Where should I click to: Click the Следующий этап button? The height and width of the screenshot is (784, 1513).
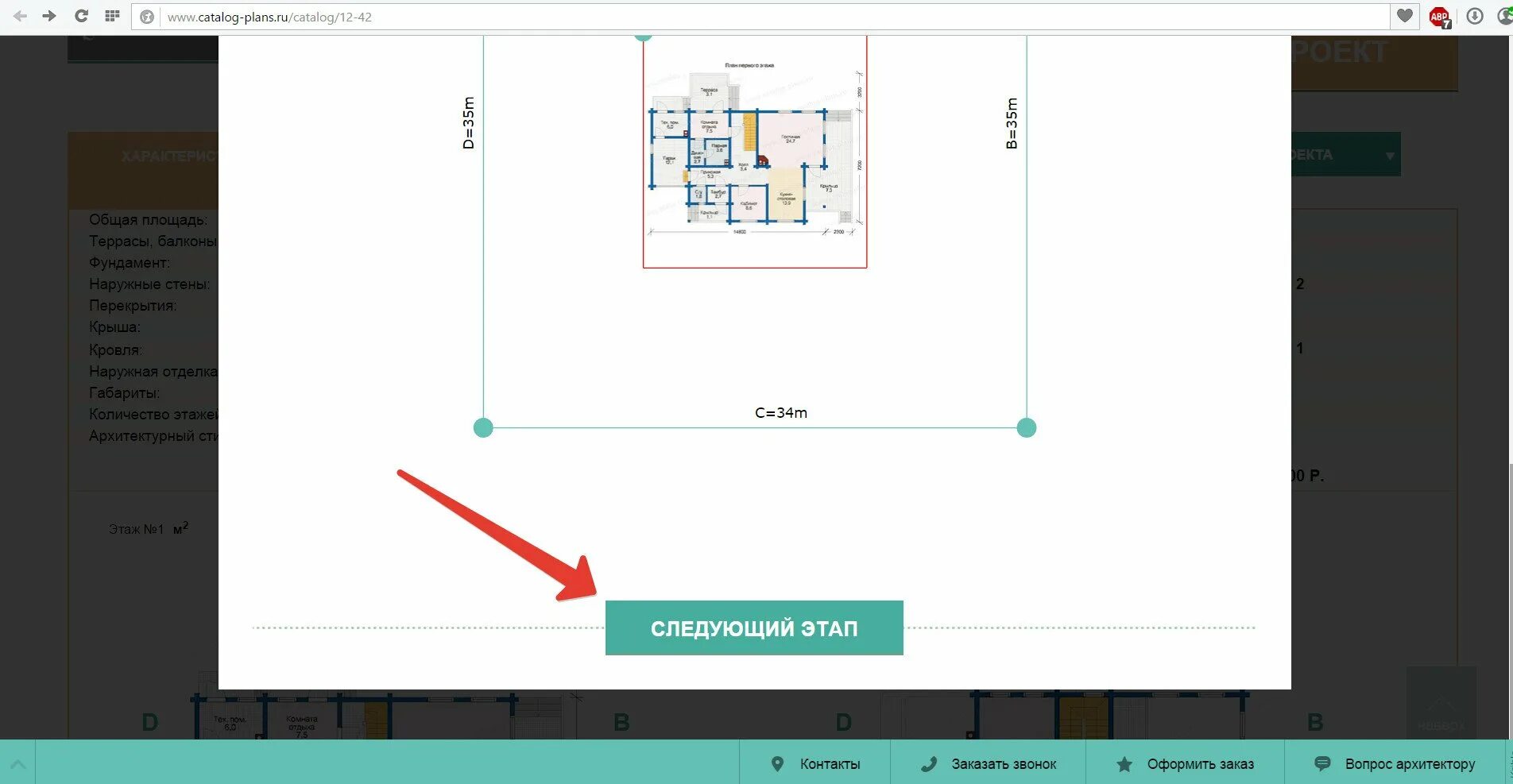[x=754, y=628]
